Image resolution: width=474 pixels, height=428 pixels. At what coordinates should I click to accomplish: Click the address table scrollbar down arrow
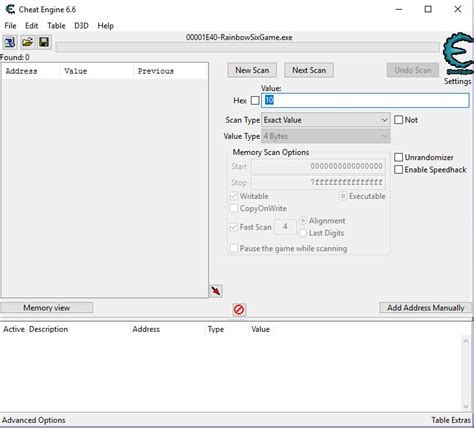[x=466, y=406]
